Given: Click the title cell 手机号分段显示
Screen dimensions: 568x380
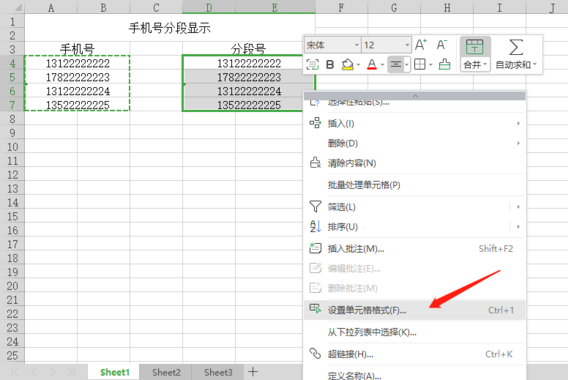Looking at the screenshot, I should [x=170, y=28].
